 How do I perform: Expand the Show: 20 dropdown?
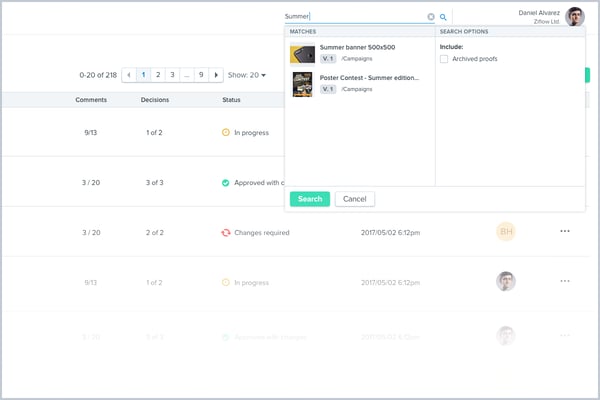(x=247, y=75)
